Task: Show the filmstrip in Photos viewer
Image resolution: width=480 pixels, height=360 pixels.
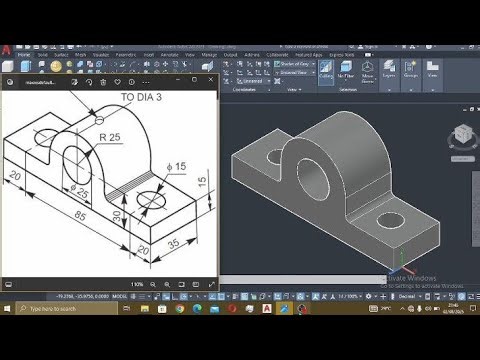Action: pos(9,284)
